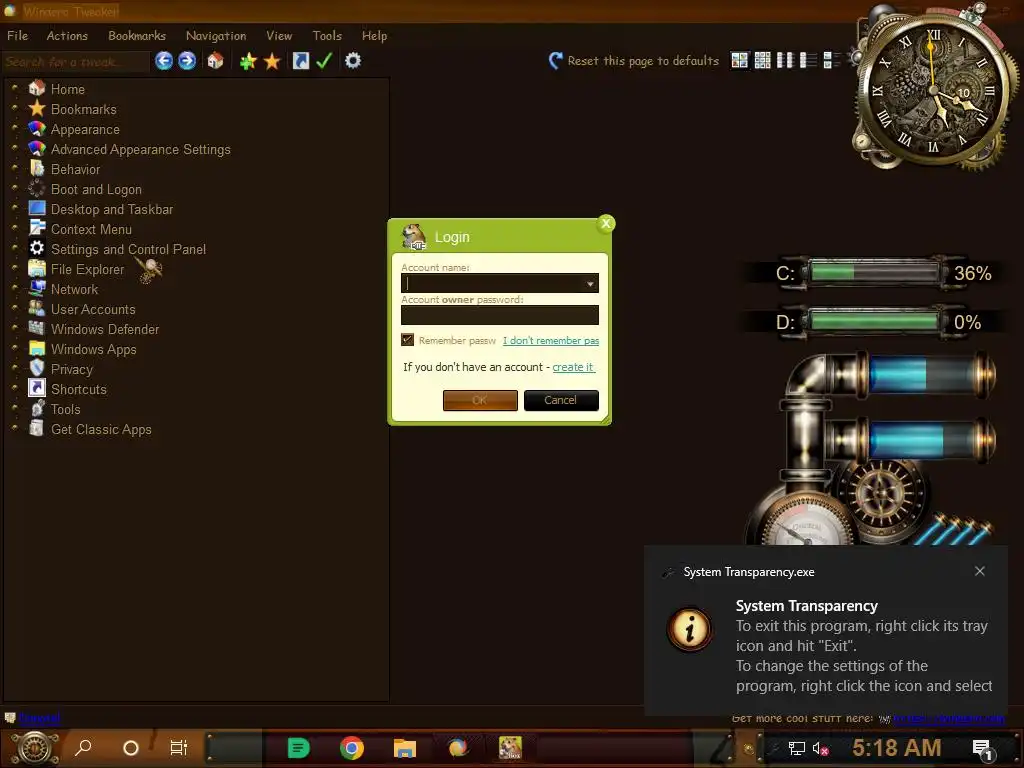Viewport: 1024px width, 768px height.
Task: Open File Explorer from the taskbar
Action: (405, 748)
